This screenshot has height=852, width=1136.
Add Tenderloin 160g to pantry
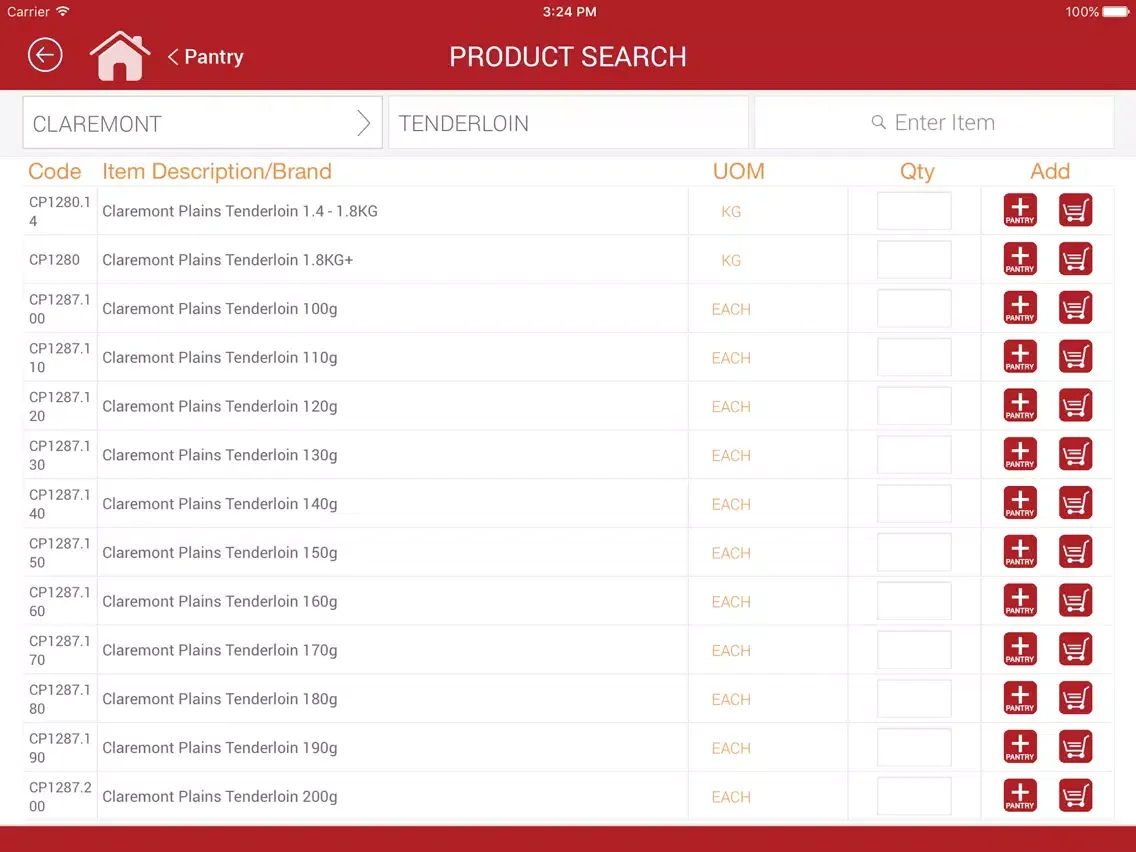click(1020, 601)
